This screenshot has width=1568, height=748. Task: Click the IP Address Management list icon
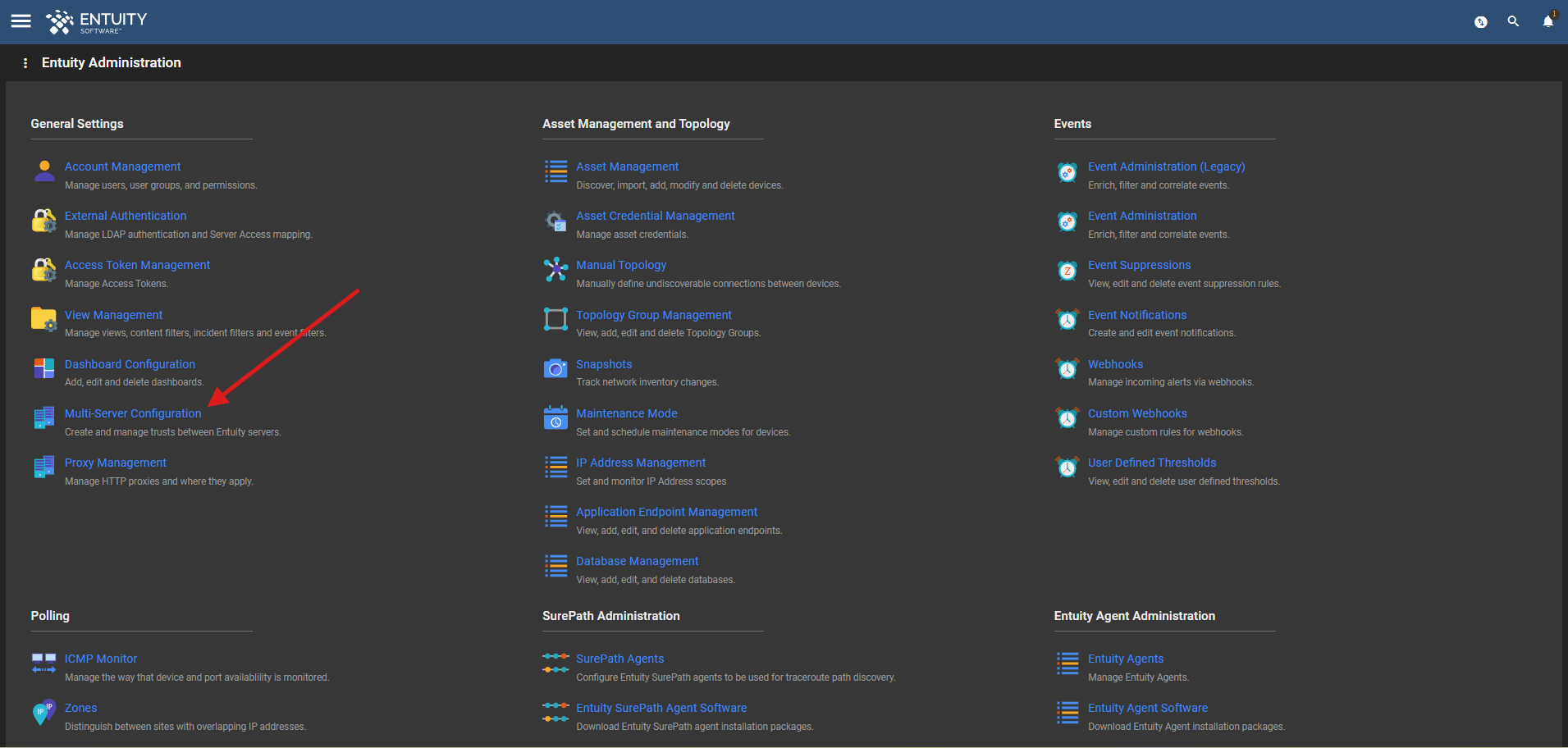pyautogui.click(x=556, y=467)
